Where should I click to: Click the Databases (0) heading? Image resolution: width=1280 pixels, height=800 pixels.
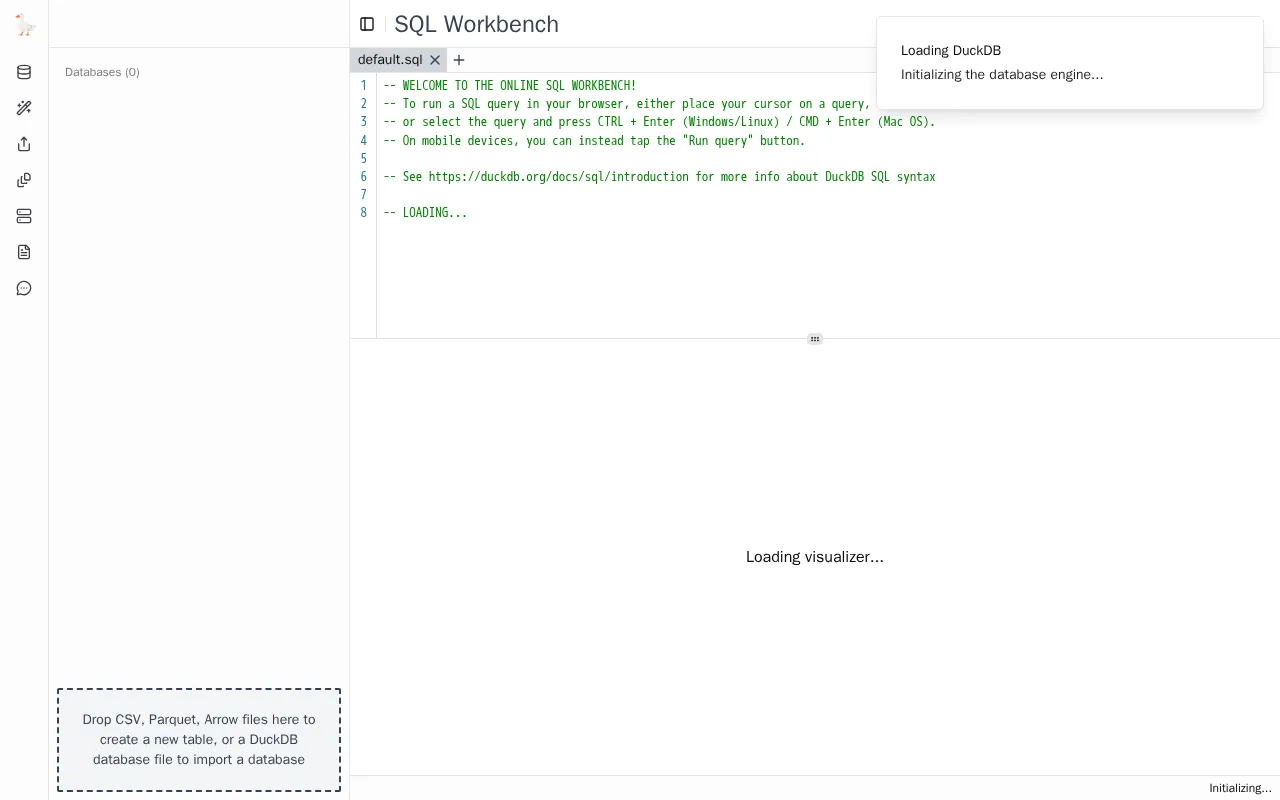point(102,72)
